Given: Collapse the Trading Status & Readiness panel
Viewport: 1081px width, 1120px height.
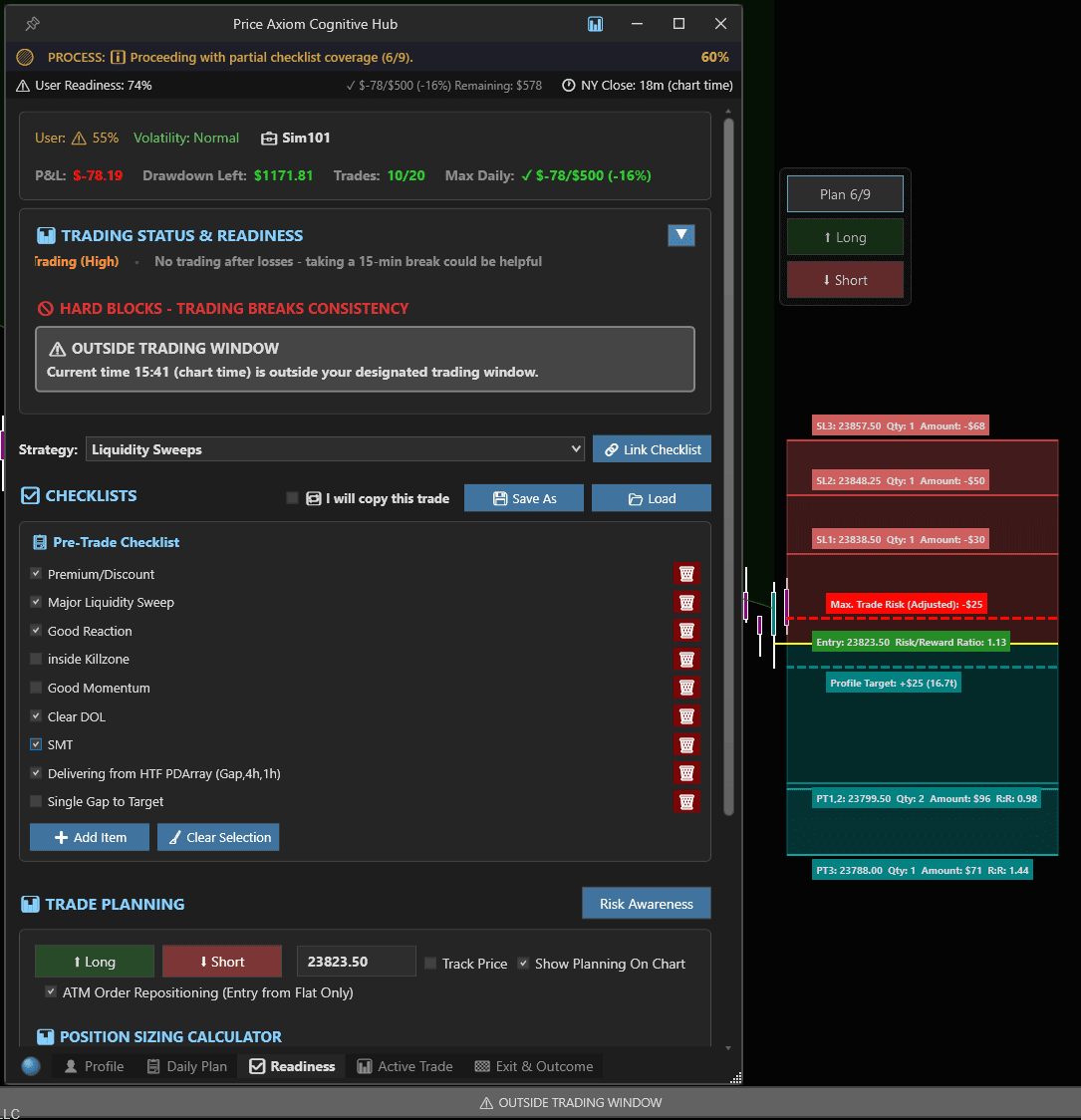Looking at the screenshot, I should pyautogui.click(x=681, y=235).
